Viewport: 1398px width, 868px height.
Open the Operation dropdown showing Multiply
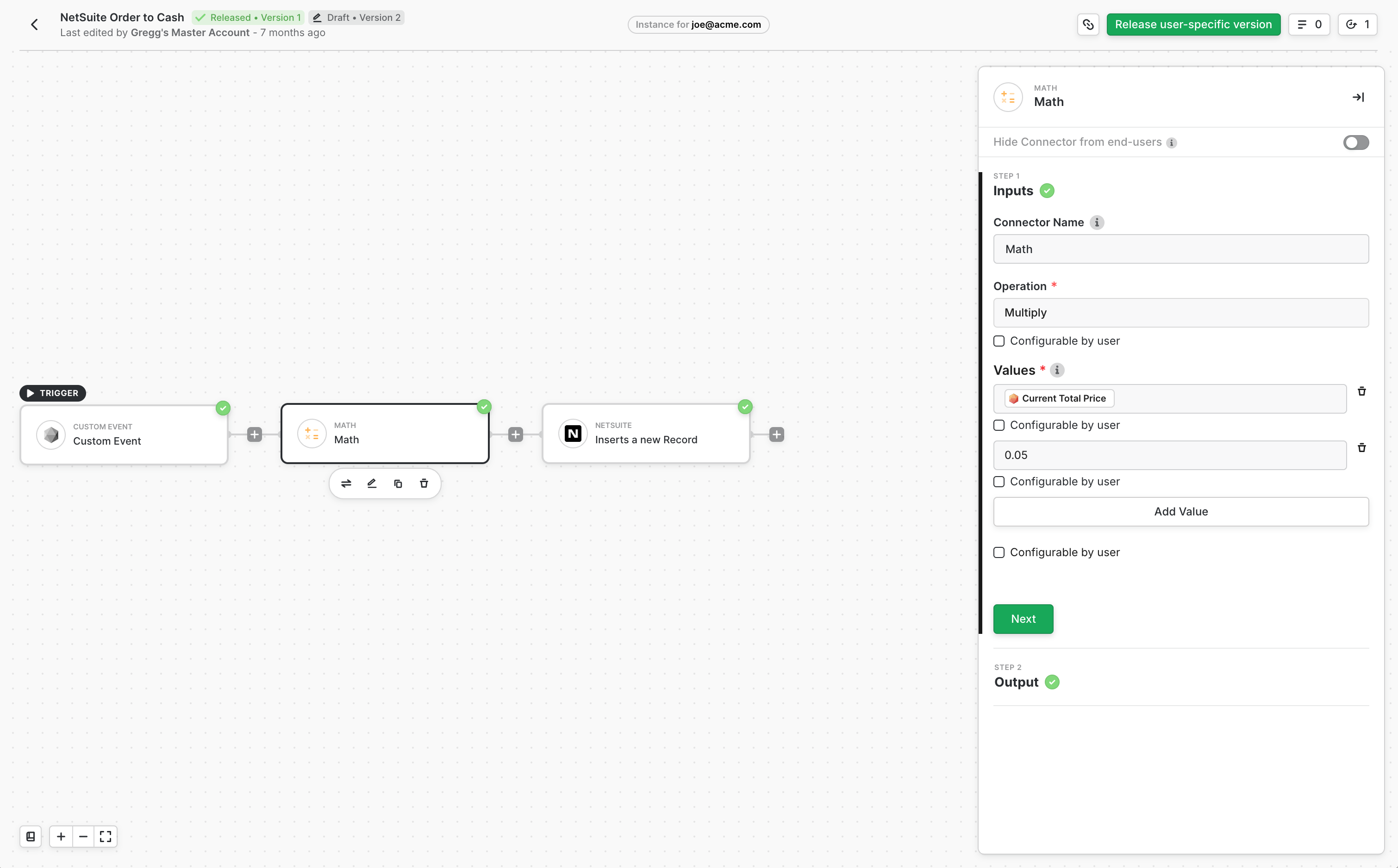(1180, 313)
